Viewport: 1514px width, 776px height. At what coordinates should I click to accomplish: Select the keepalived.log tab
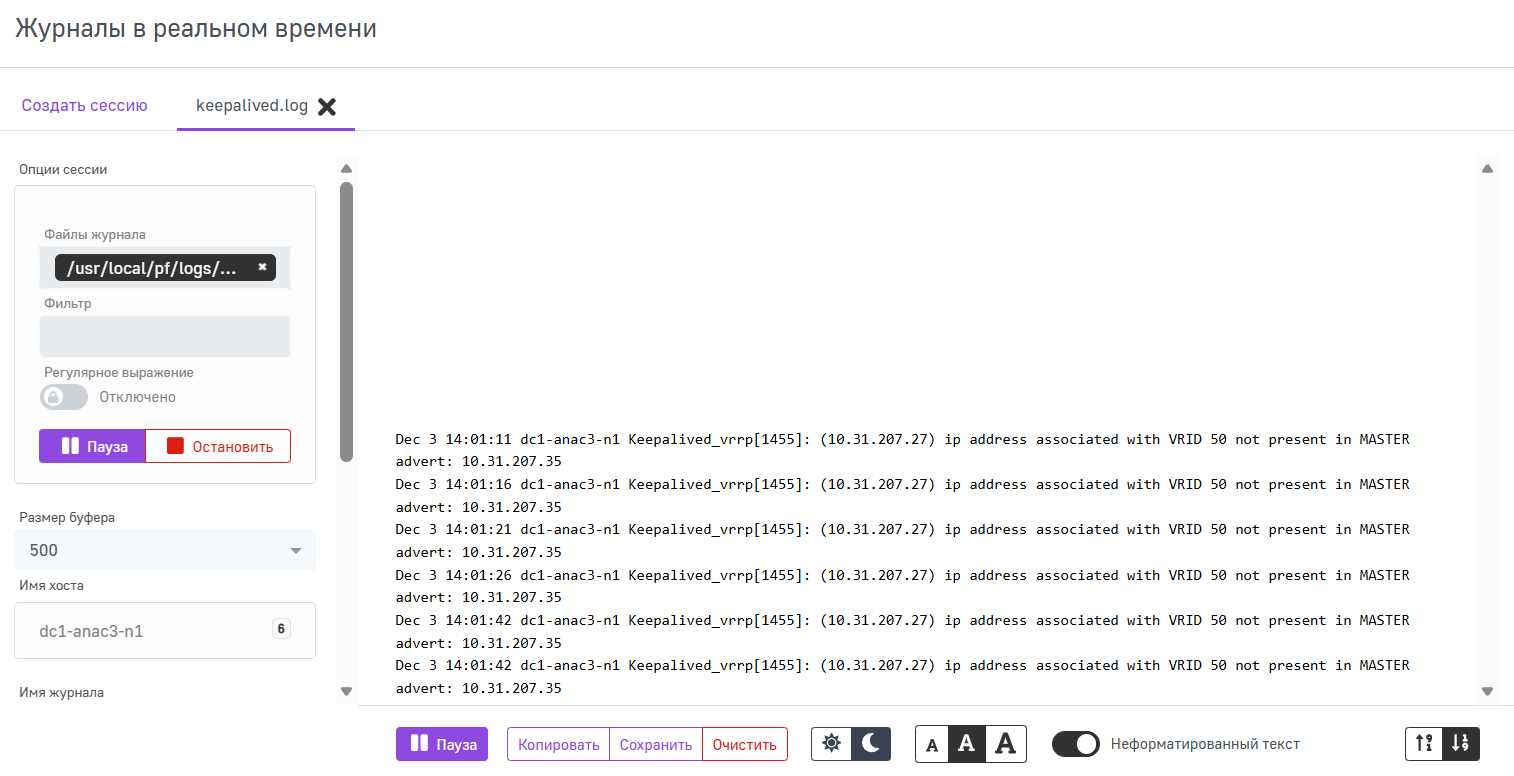click(x=251, y=106)
